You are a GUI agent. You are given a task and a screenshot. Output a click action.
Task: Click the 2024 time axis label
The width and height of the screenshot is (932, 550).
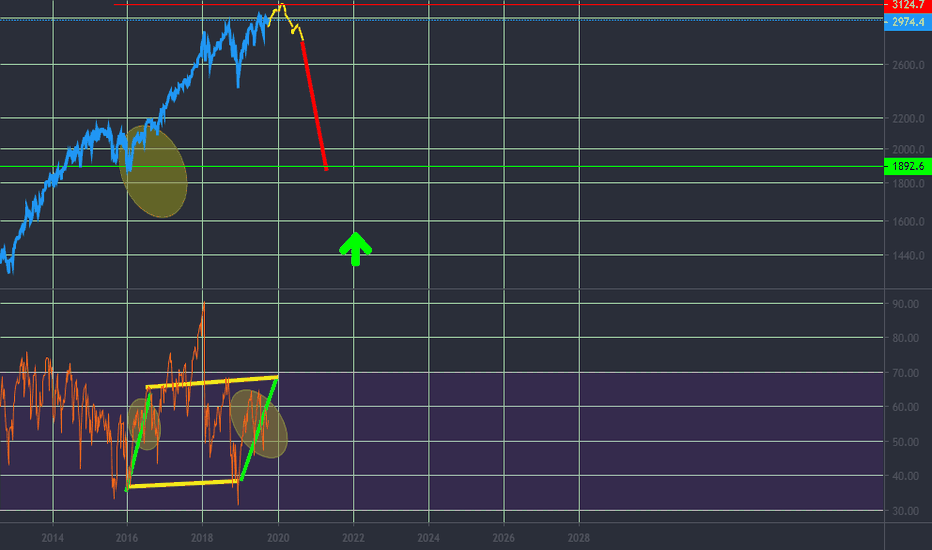tap(429, 538)
